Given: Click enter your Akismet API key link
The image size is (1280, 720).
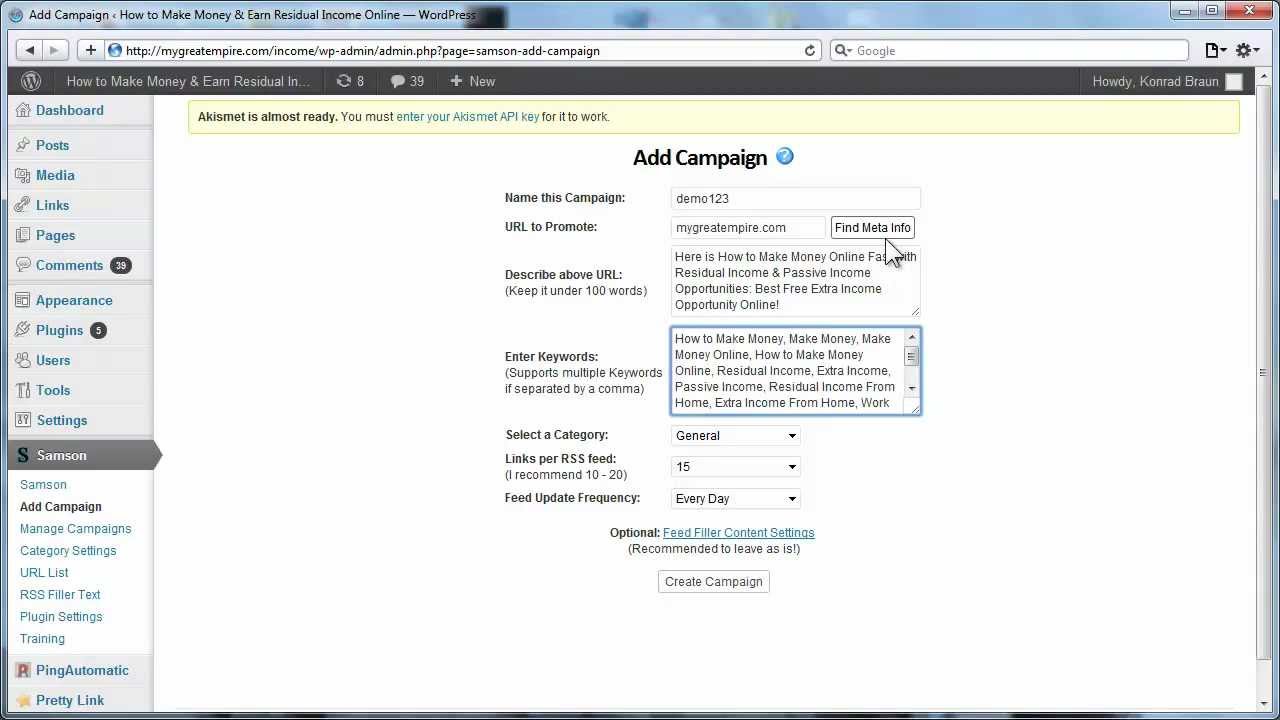Looking at the screenshot, I should pos(467,117).
